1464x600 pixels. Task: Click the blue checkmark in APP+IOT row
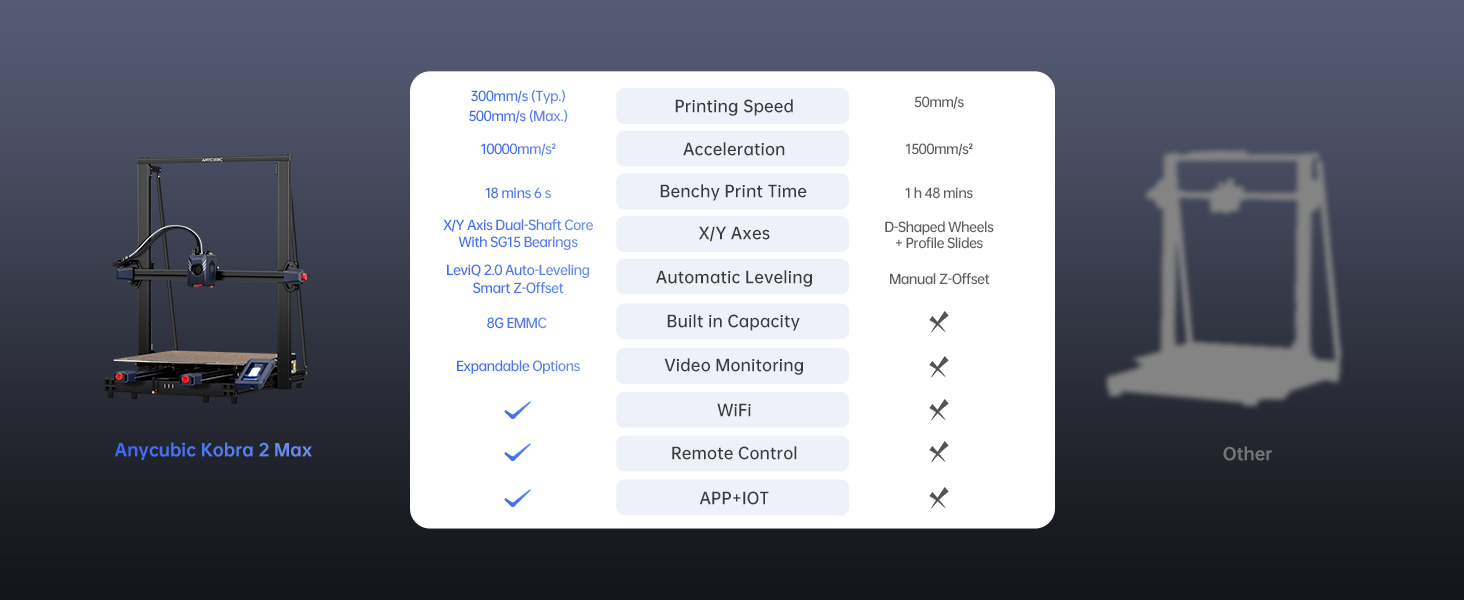point(517,498)
